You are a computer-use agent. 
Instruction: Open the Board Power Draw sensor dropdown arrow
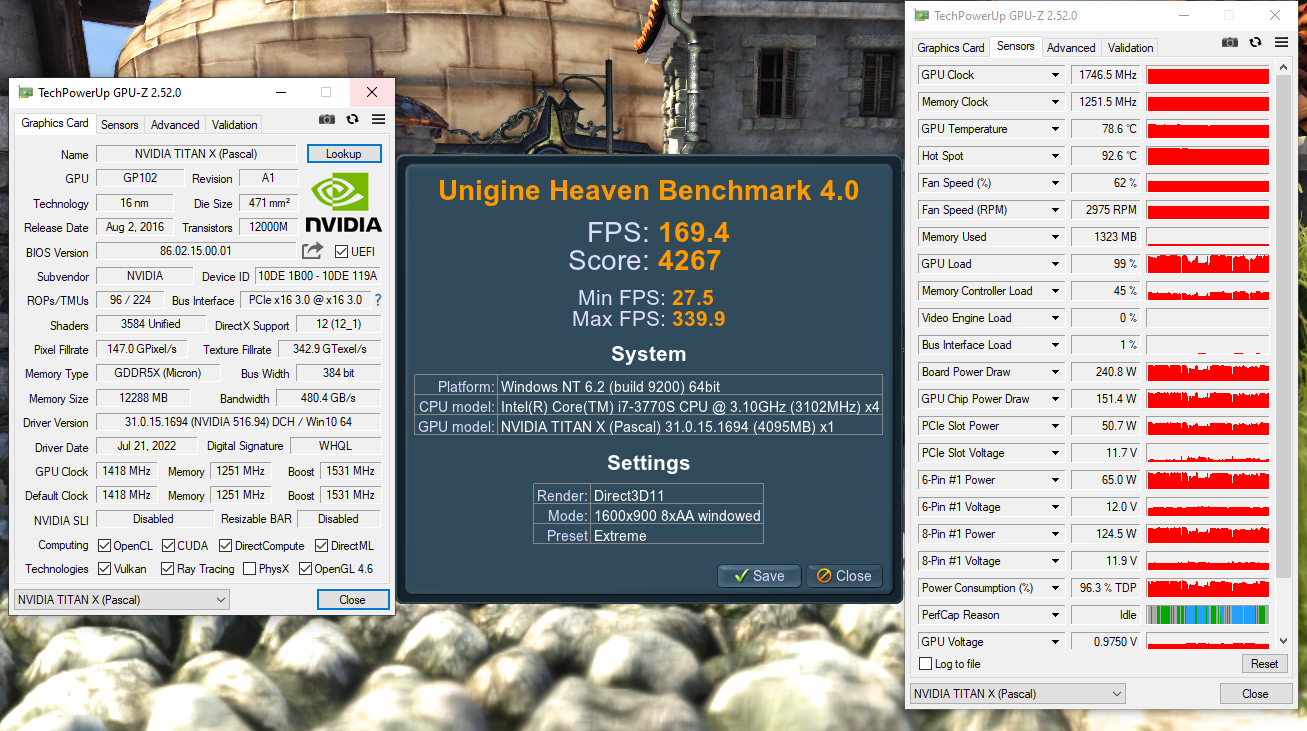pos(1055,372)
